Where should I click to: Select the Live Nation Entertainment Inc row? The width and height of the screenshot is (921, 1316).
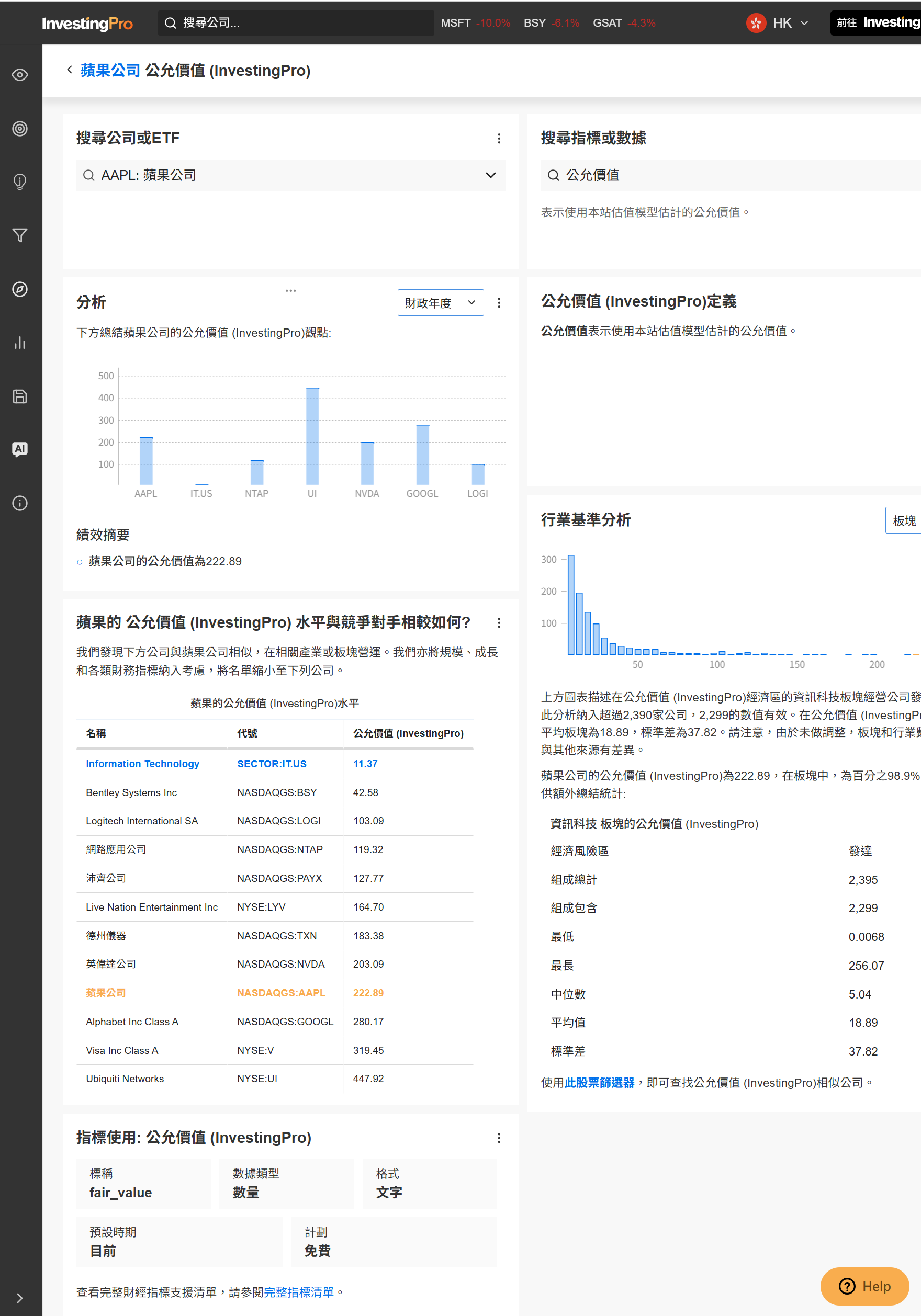[275, 907]
